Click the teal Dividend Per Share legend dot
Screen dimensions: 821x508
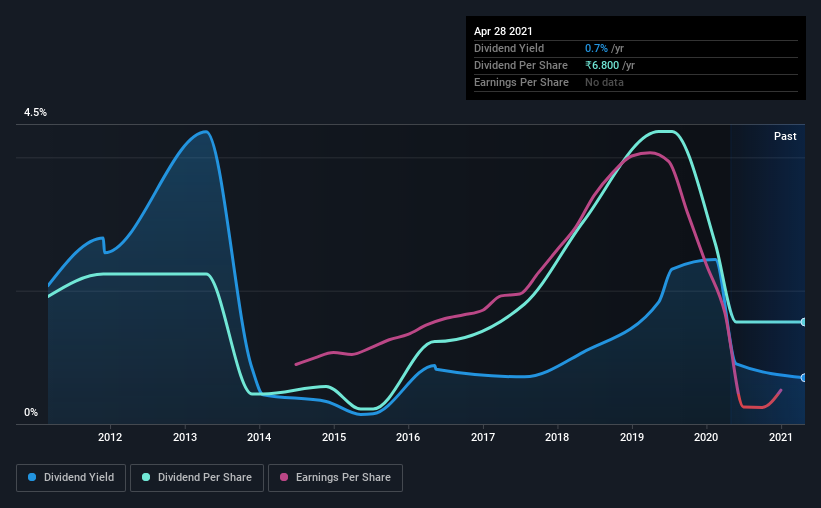click(146, 477)
